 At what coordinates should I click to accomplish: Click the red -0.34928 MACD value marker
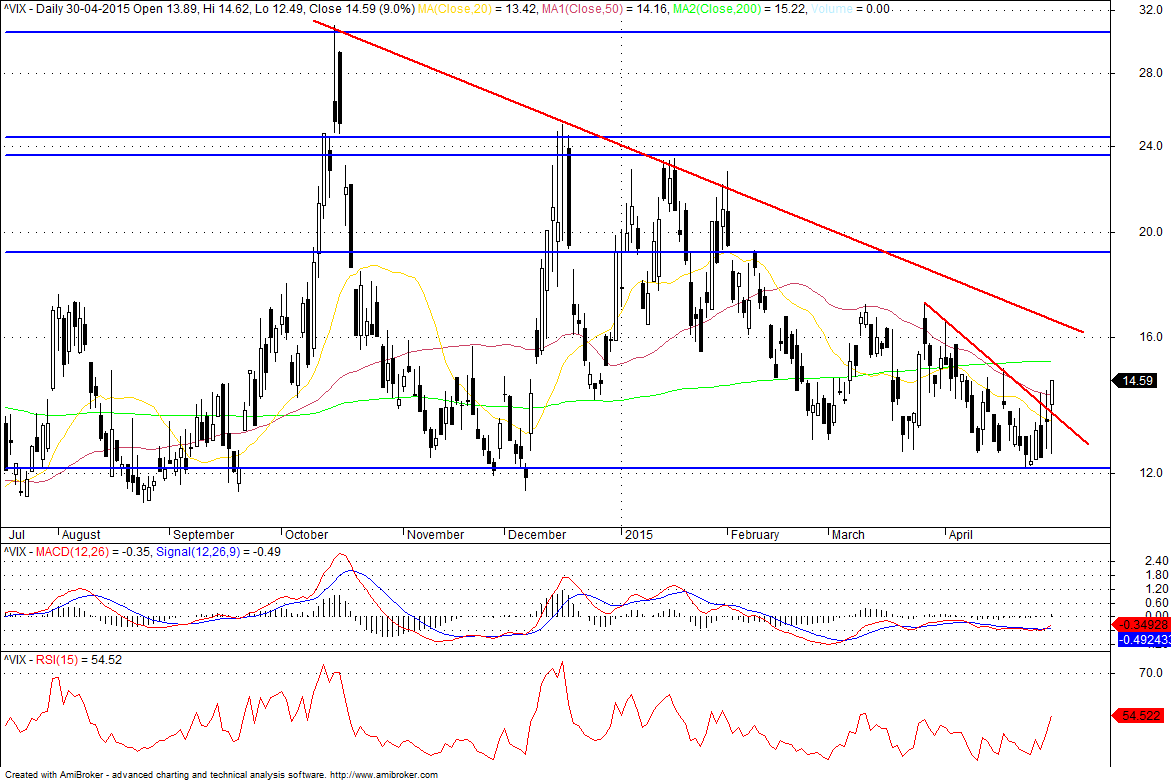click(x=1140, y=624)
